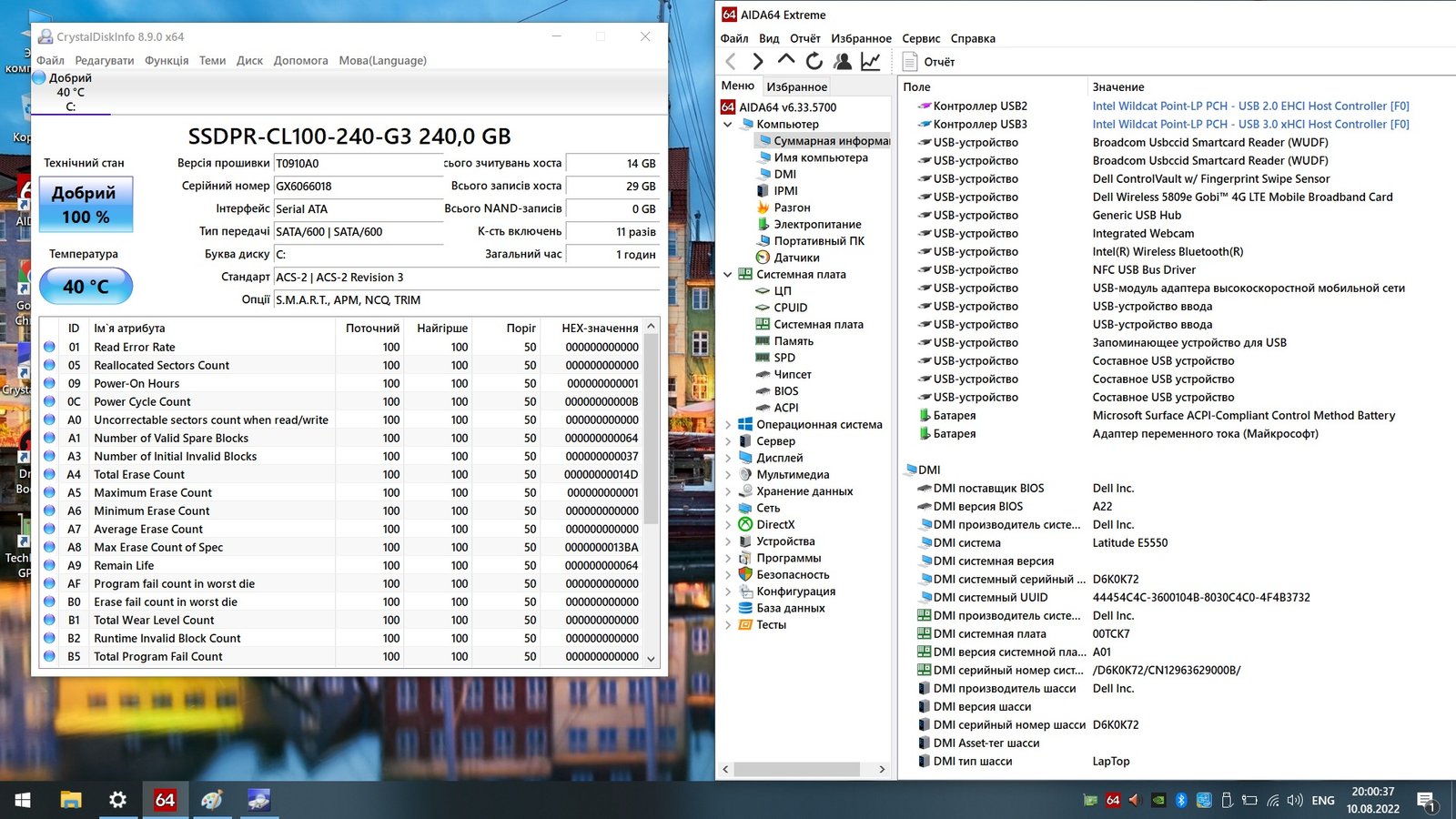The width and height of the screenshot is (1456, 819).
Task: Expand the DirectX tree node
Action: pyautogui.click(x=728, y=524)
